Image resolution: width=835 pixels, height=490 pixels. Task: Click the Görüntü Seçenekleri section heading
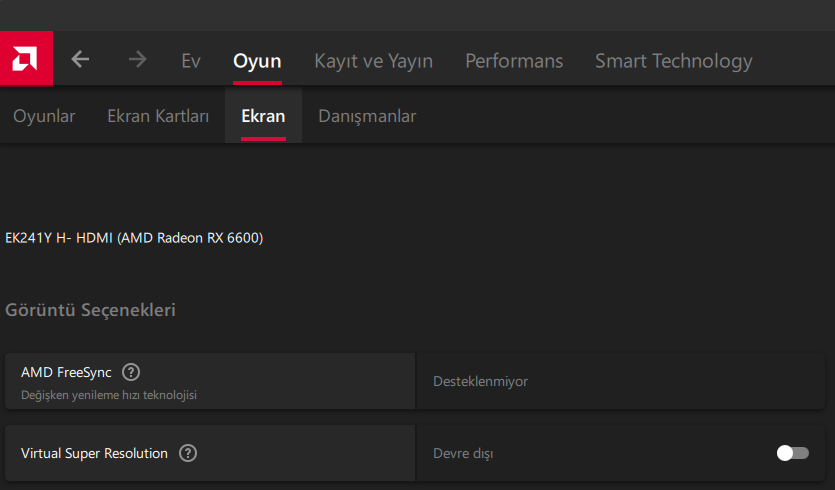91,310
